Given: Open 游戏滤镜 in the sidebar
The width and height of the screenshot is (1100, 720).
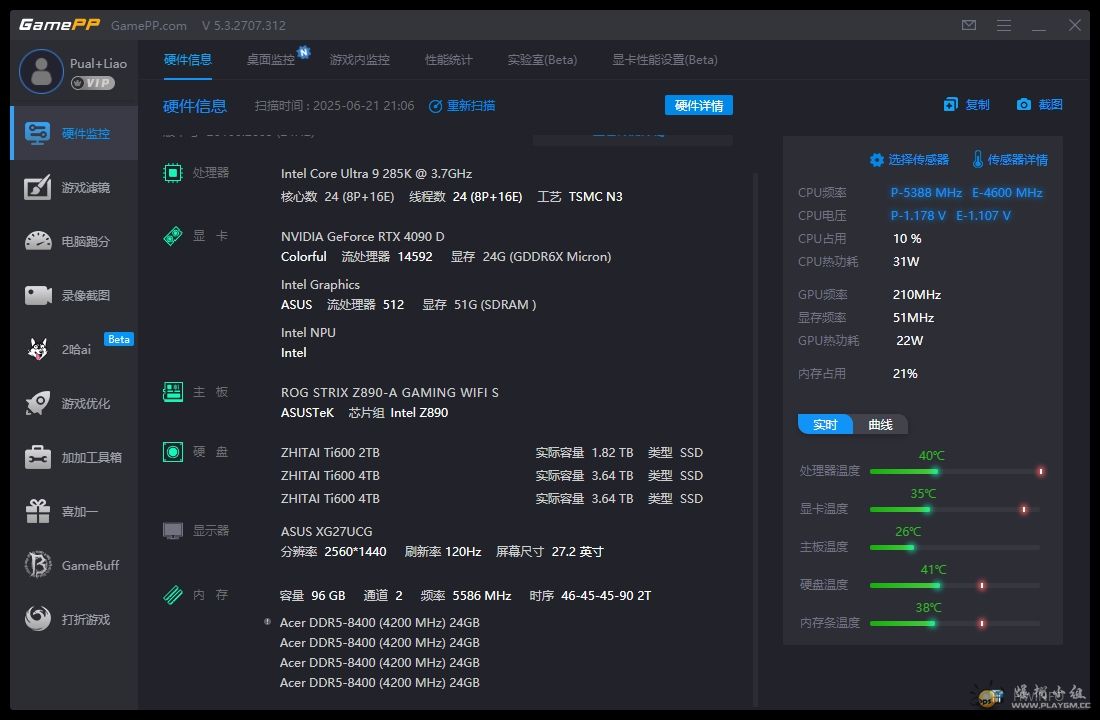Looking at the screenshot, I should coord(74,187).
